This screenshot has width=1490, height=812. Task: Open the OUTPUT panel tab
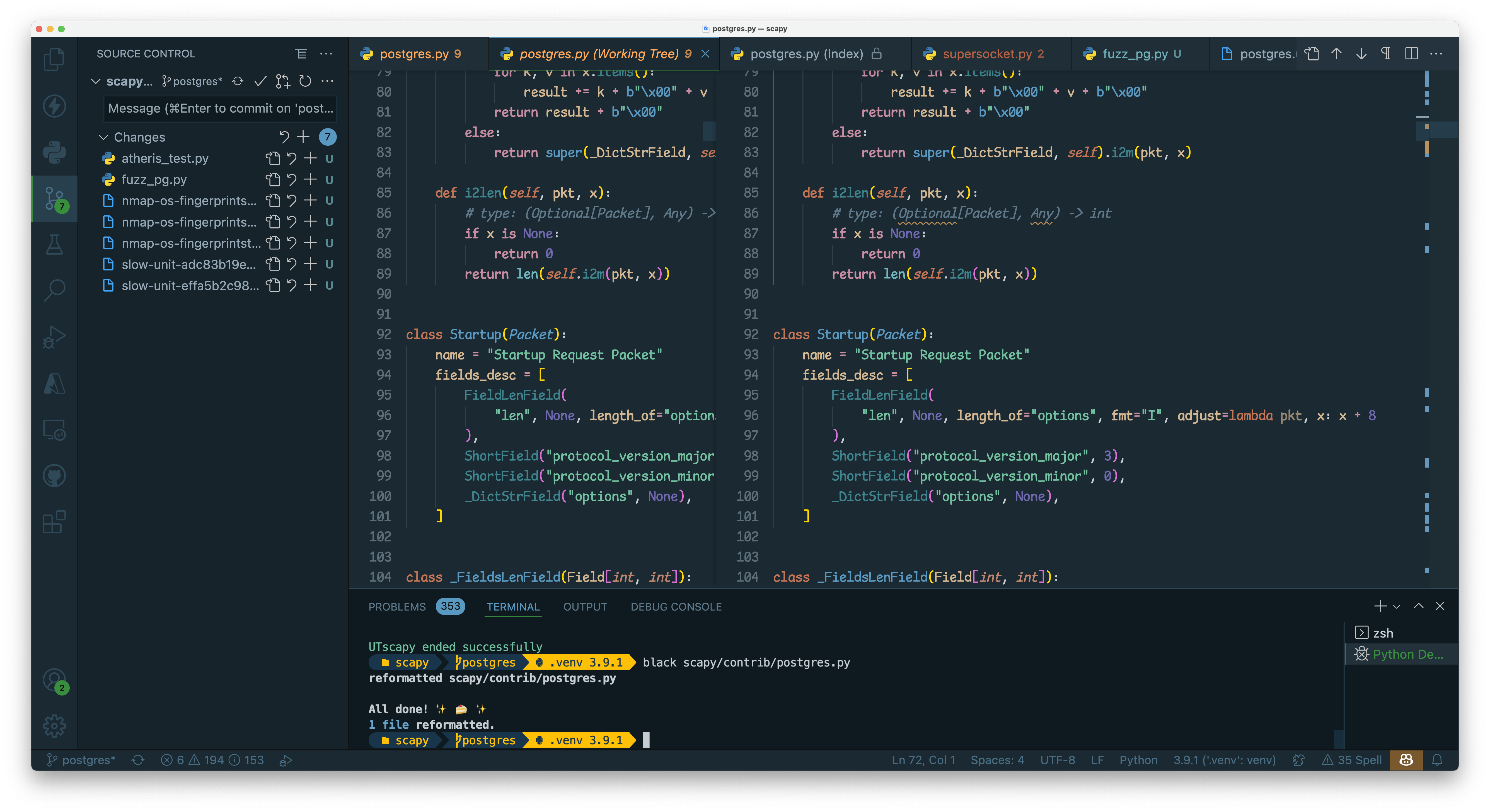click(585, 606)
